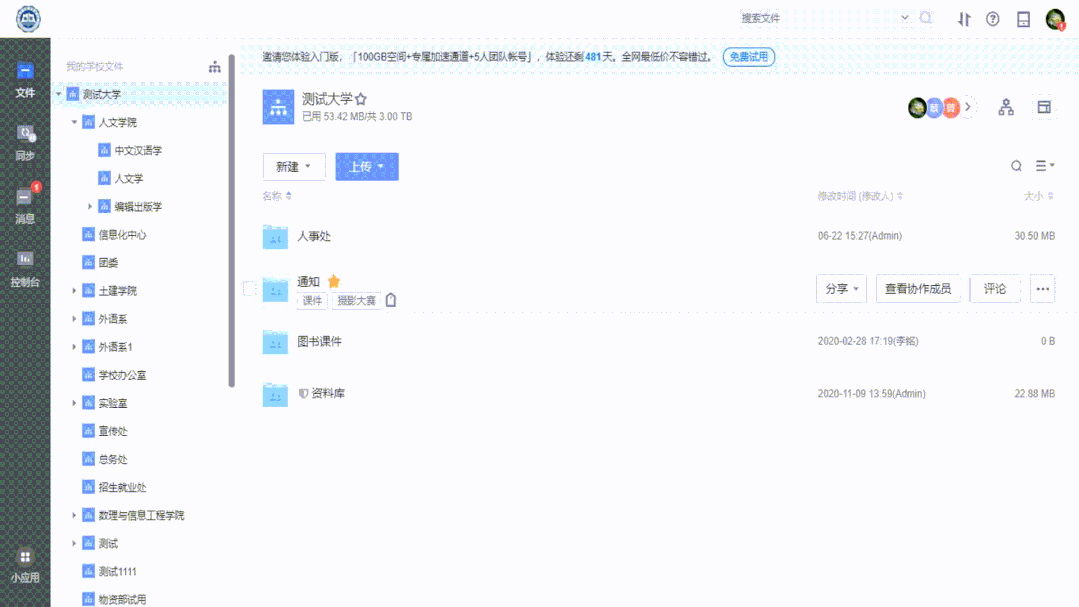Open the Files section in sidebar

(x=25, y=80)
